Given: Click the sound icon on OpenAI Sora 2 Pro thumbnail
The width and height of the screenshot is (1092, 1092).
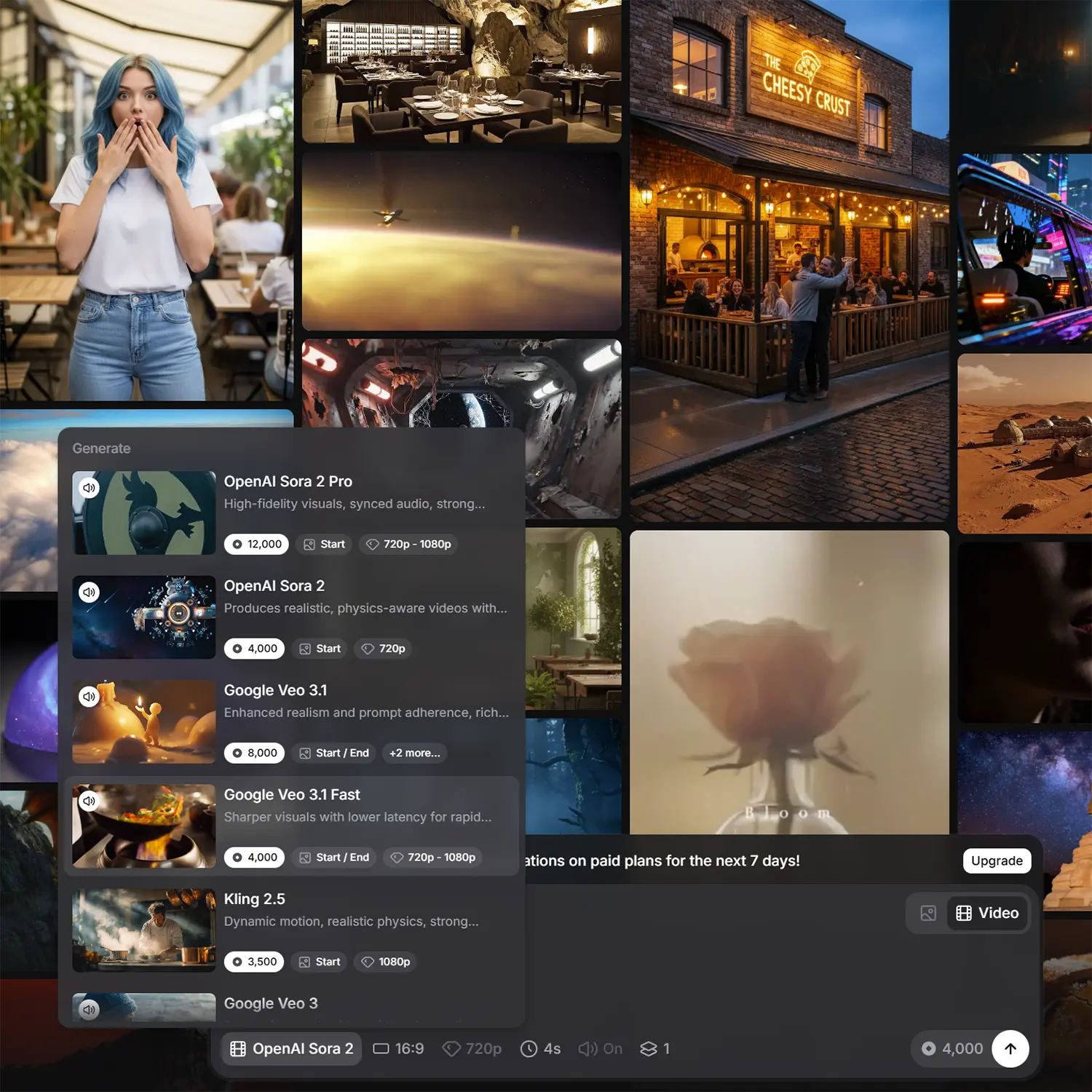Looking at the screenshot, I should point(89,488).
